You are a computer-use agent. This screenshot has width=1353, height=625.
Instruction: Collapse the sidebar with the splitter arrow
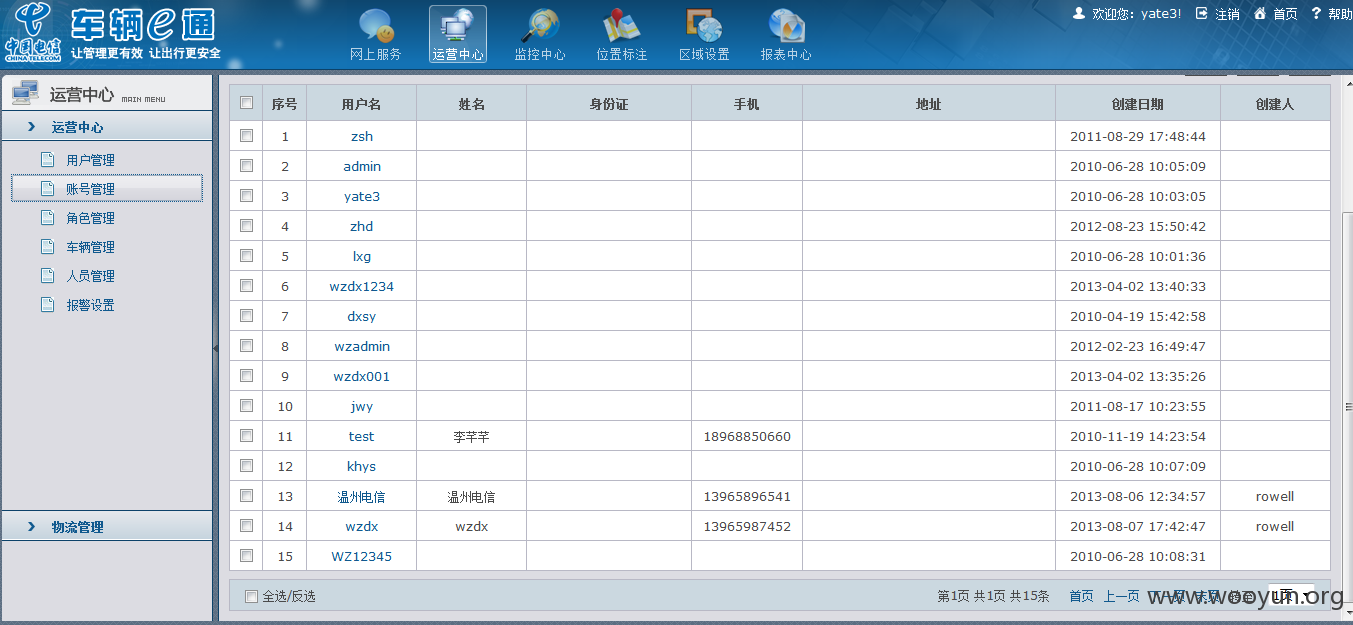click(x=216, y=348)
